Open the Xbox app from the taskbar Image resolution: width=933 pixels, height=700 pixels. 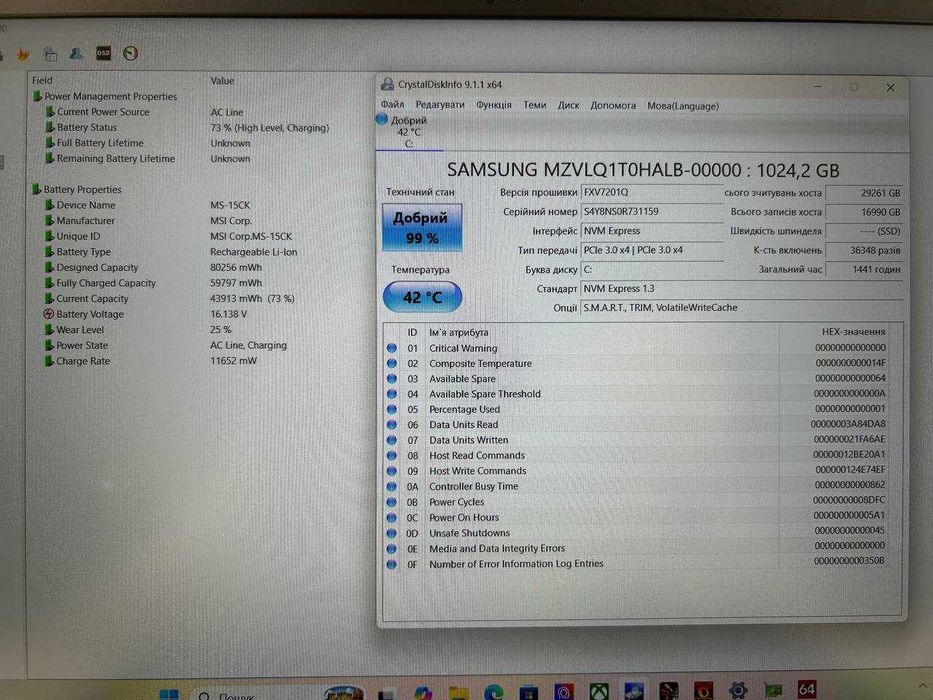click(x=599, y=691)
